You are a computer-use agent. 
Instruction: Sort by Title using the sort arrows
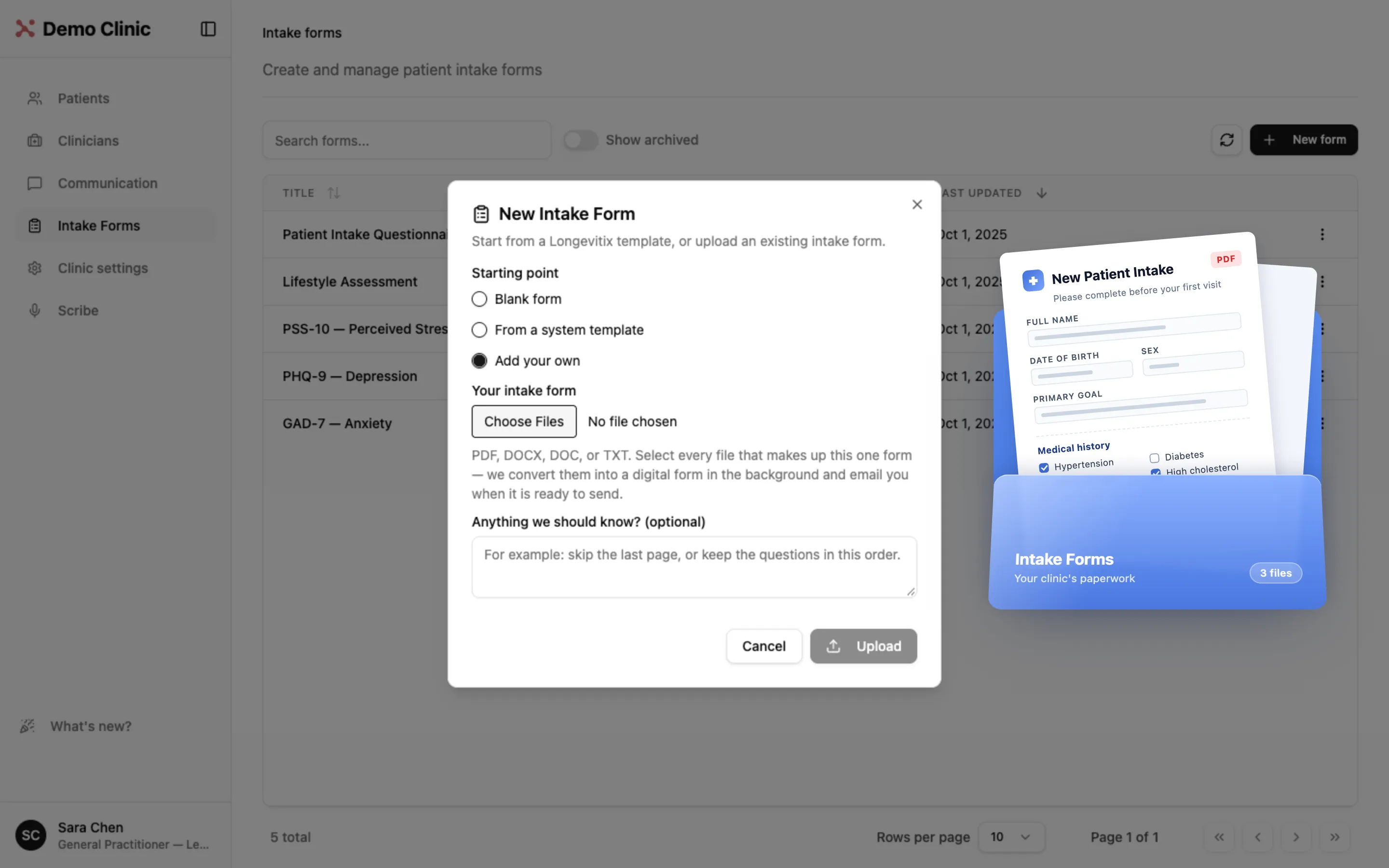333,193
